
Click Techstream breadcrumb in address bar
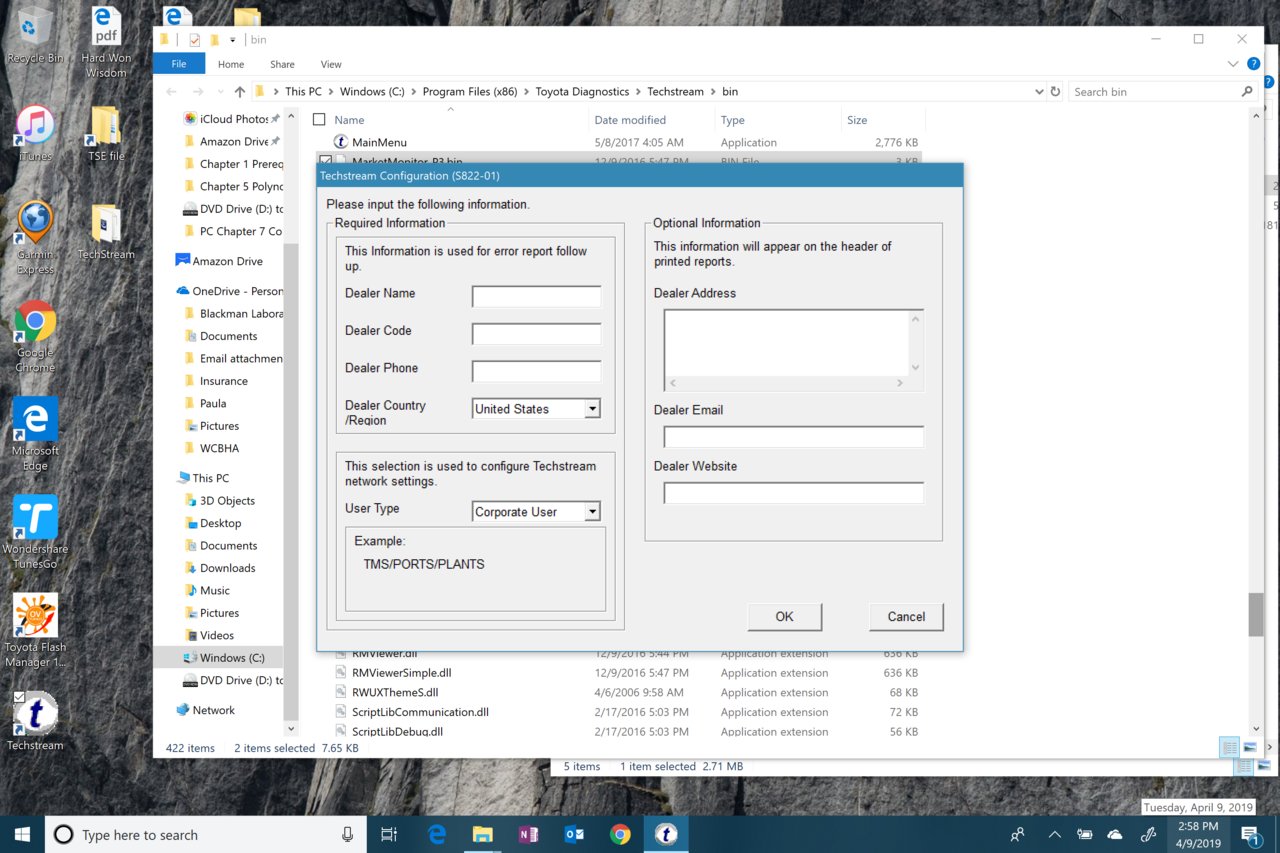(x=675, y=91)
